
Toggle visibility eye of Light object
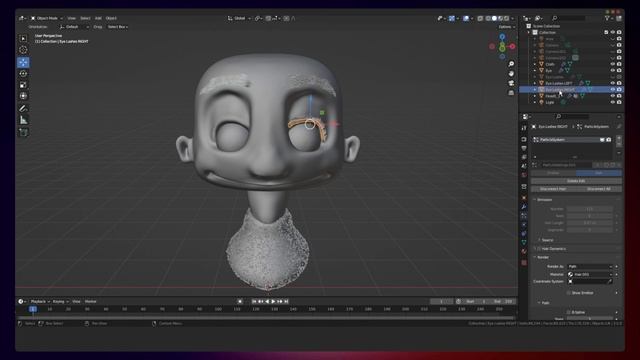coord(613,102)
